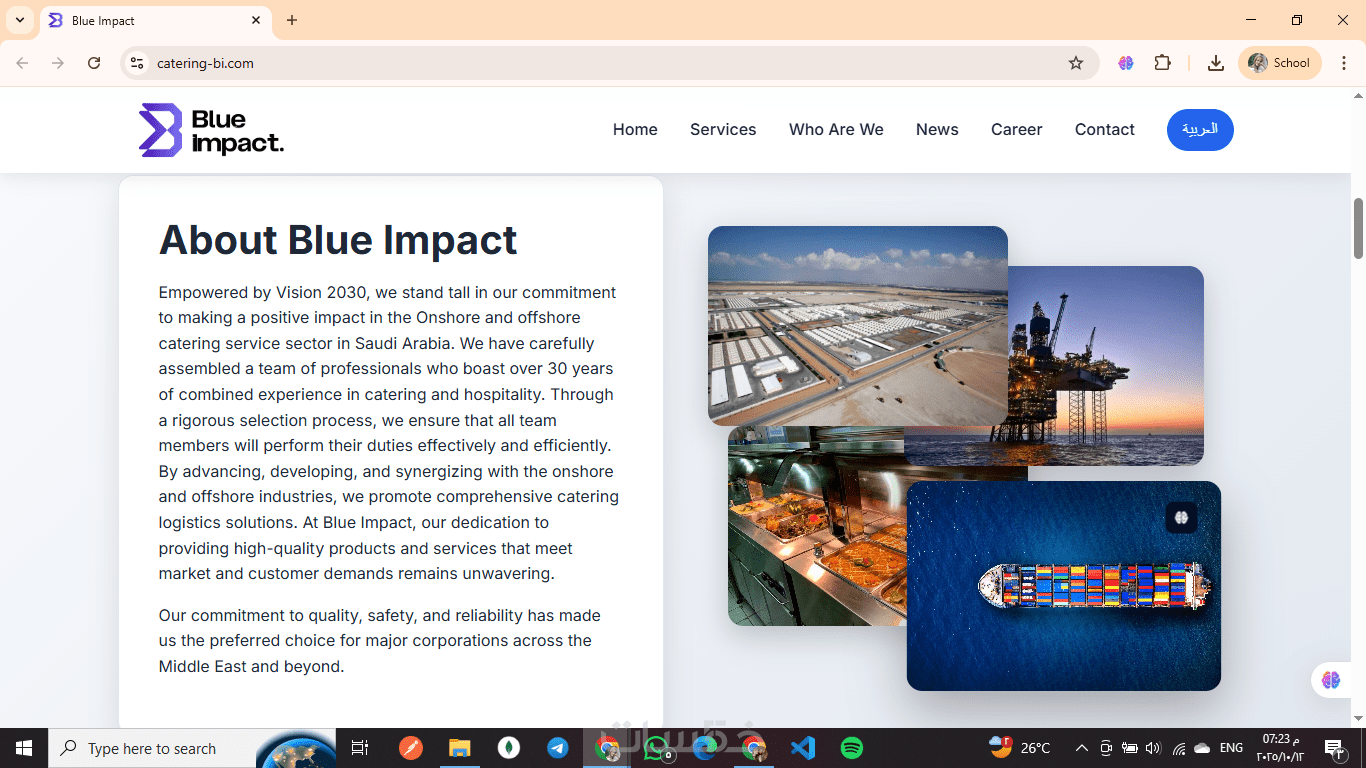
Task: Open the Windows notification center
Action: tap(1333, 748)
